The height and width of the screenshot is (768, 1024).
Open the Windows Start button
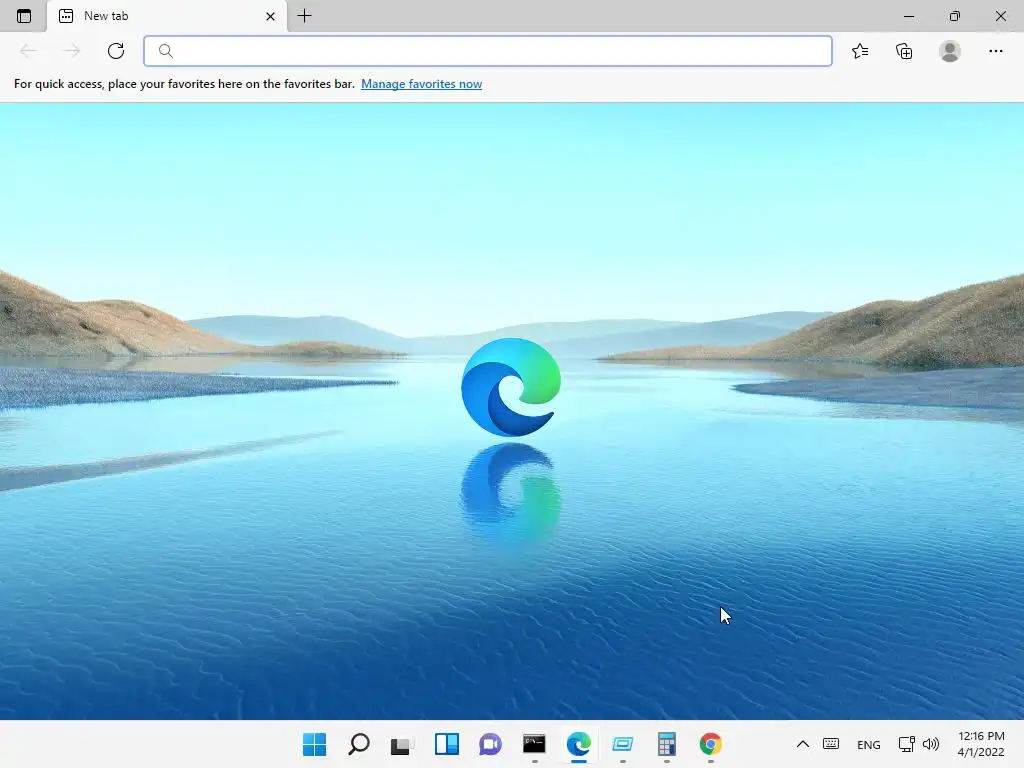tap(314, 744)
